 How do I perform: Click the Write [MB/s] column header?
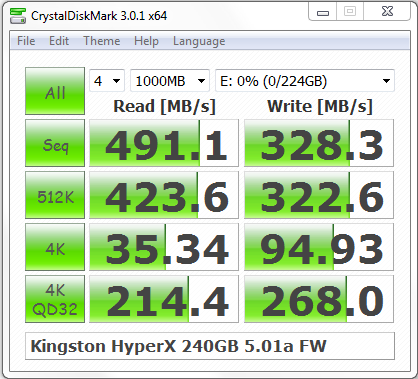pyautogui.click(x=320, y=107)
